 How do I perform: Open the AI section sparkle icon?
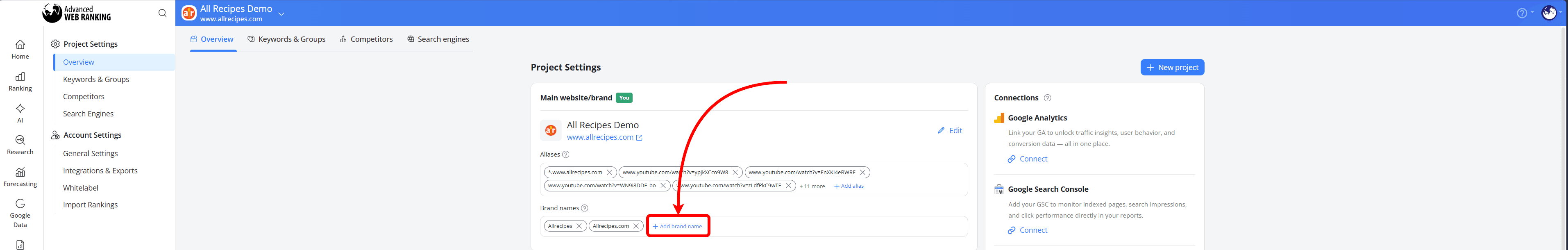20,108
